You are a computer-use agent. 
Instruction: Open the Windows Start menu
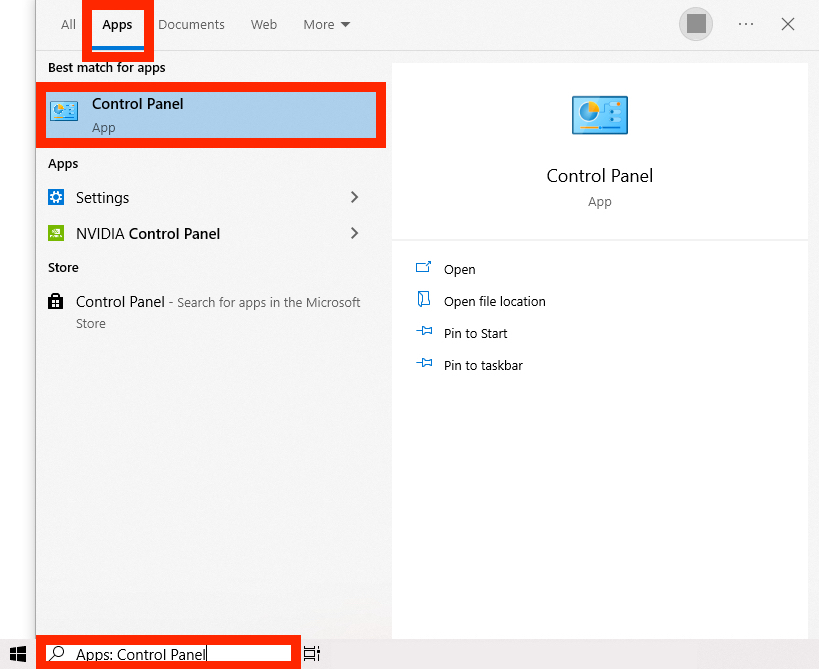coord(18,654)
